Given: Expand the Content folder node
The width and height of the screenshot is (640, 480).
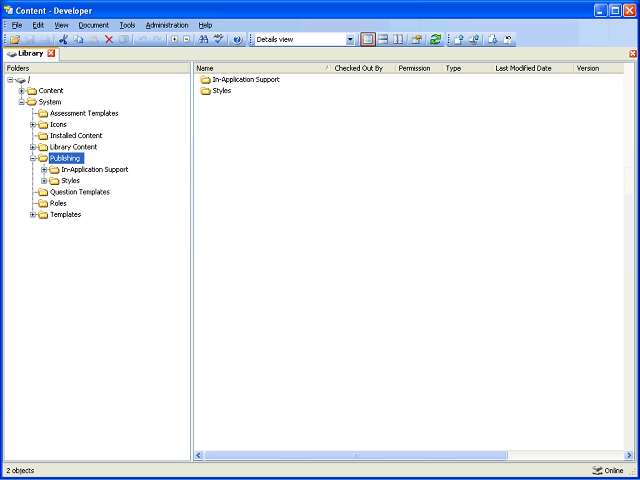Looking at the screenshot, I should click(22, 91).
